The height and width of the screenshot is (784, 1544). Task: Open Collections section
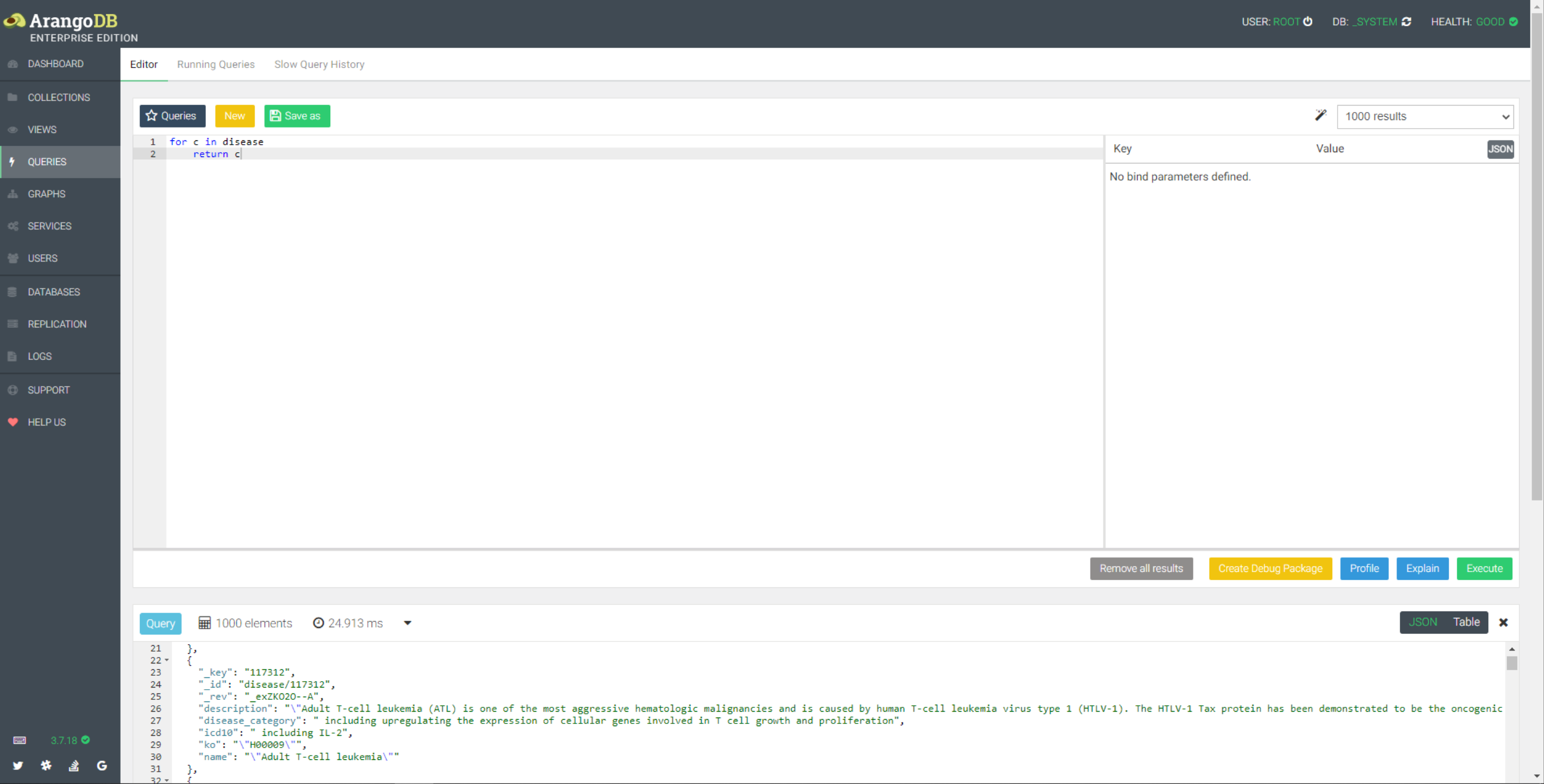point(60,97)
